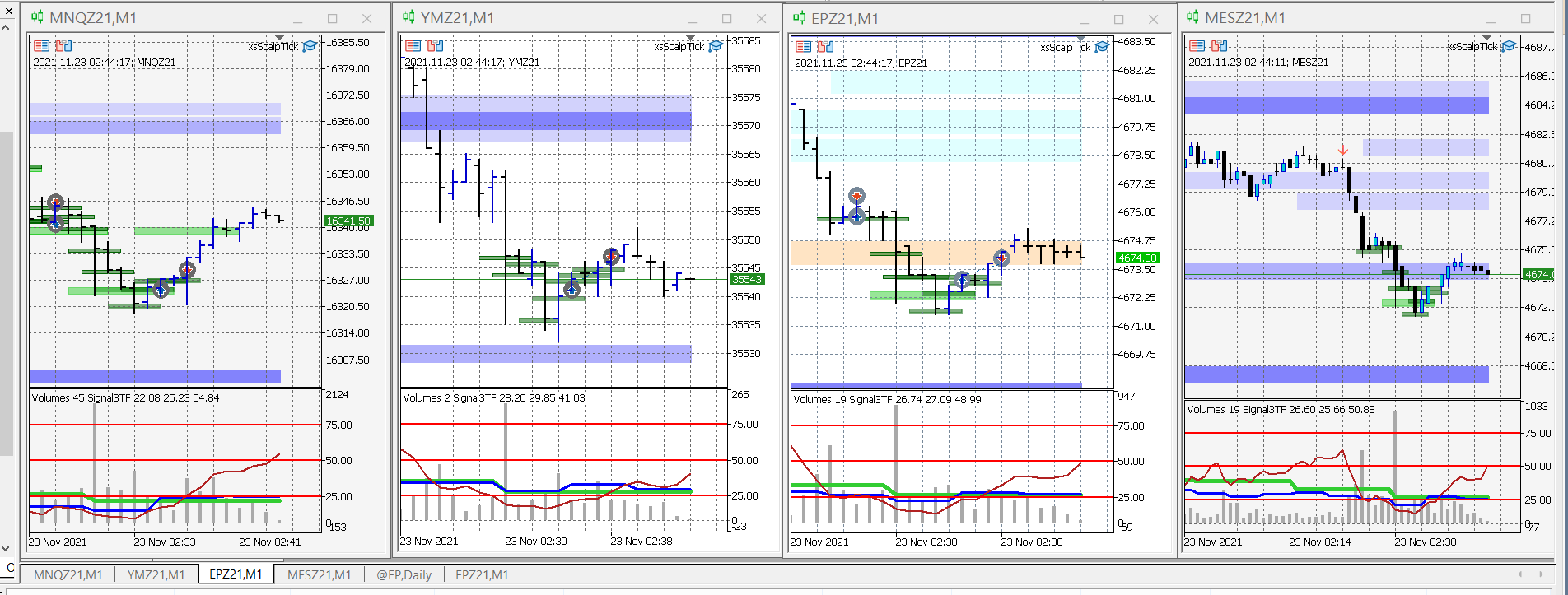Open Depth of Market icon on MESZ21 chart

1219,46
